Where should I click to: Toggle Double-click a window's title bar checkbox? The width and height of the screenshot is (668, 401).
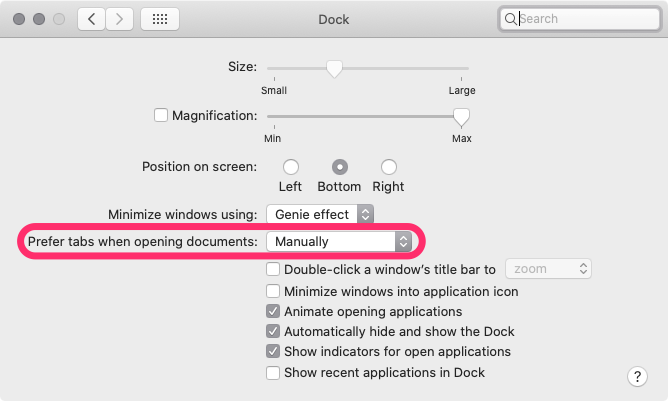coord(273,269)
